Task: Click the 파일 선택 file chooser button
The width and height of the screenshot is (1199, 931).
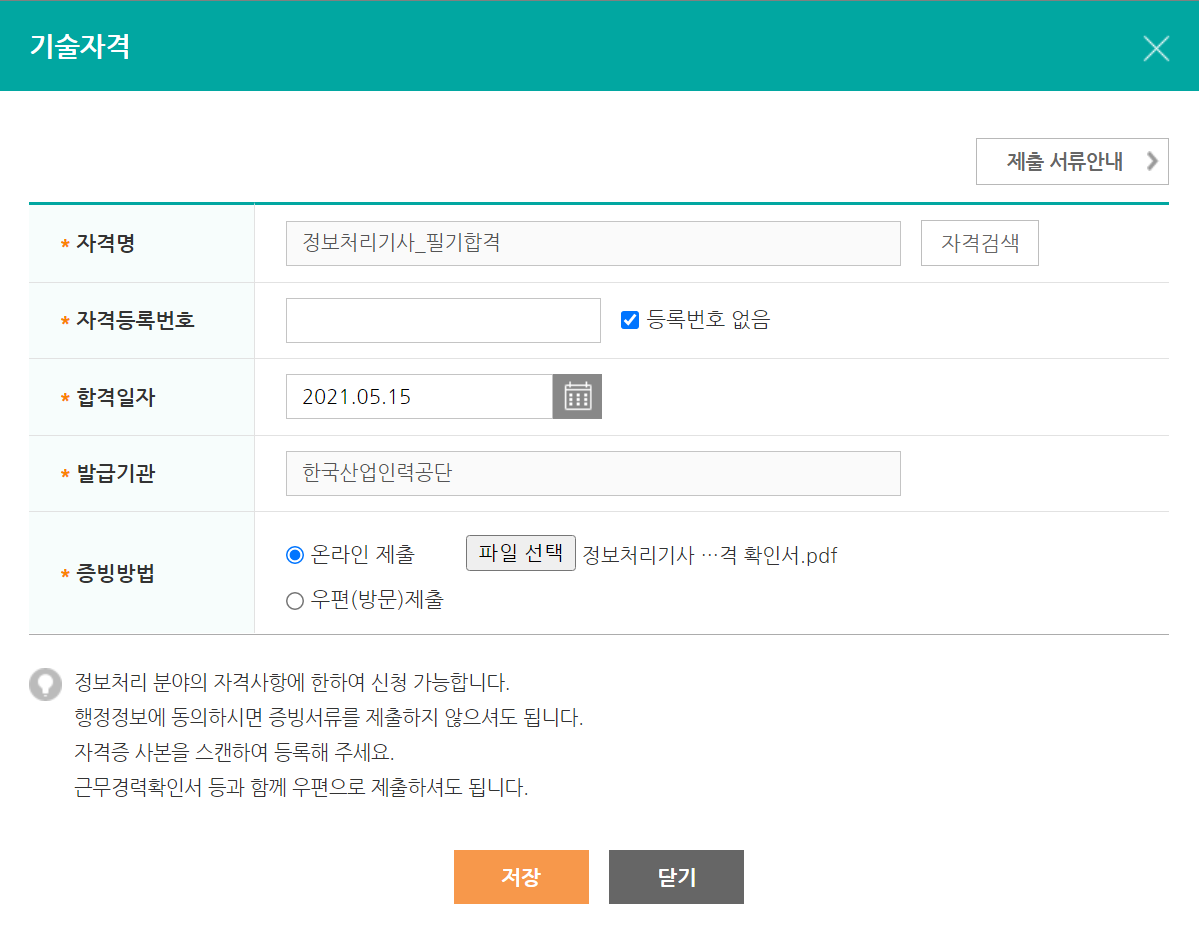Action: pyautogui.click(x=521, y=553)
